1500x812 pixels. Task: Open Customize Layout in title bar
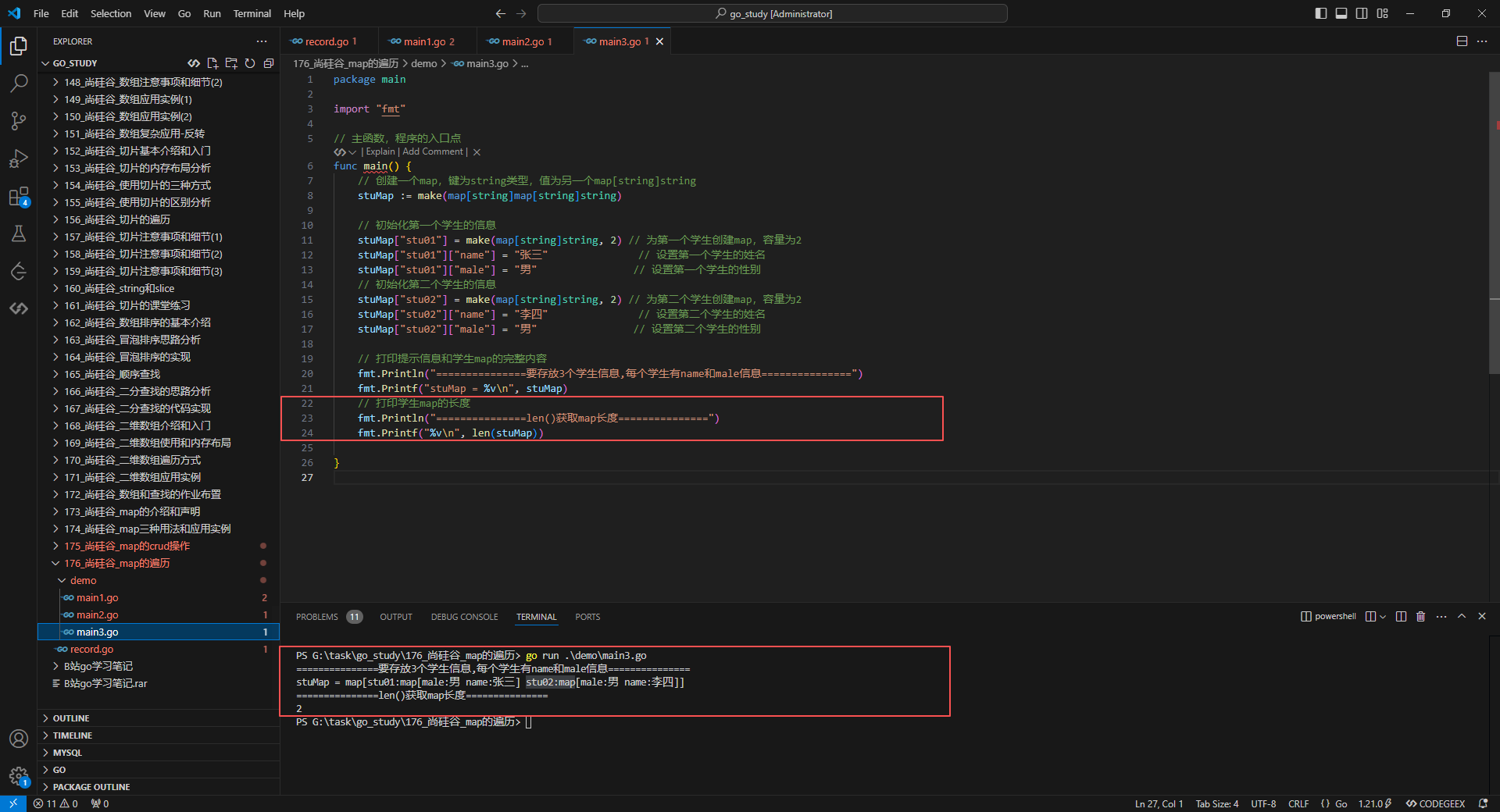[1383, 13]
